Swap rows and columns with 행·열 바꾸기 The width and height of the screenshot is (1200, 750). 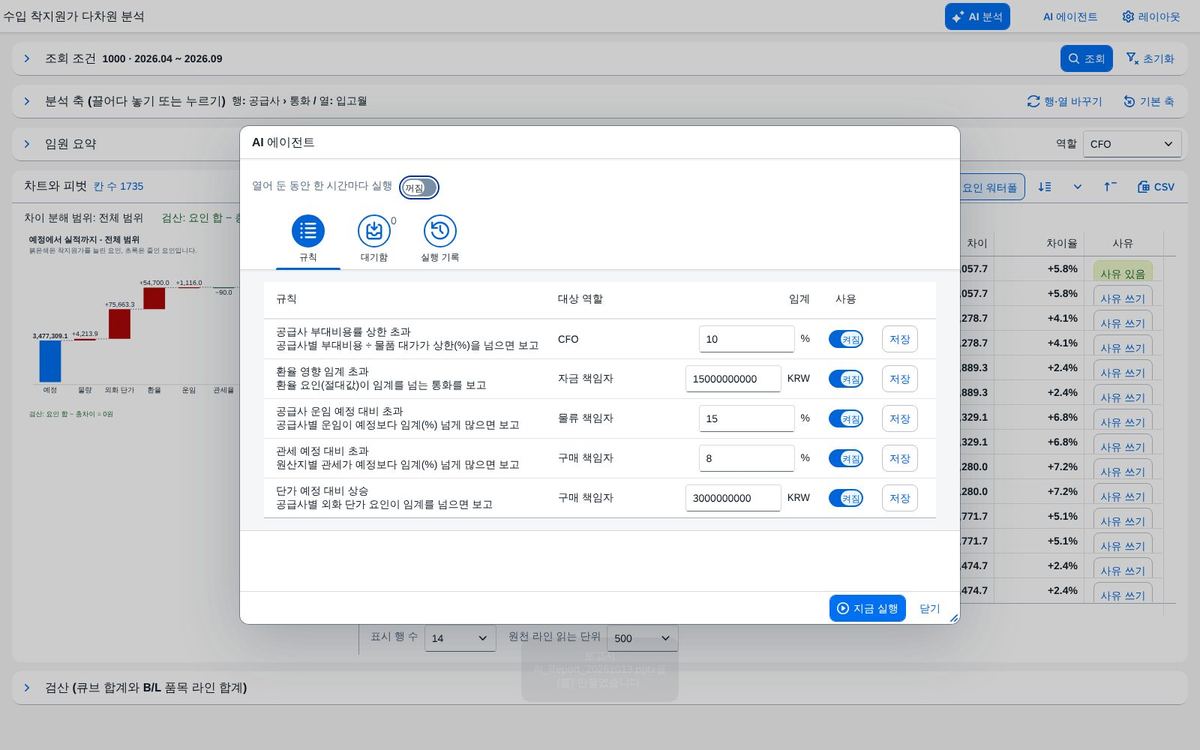pyautogui.click(x=1064, y=102)
